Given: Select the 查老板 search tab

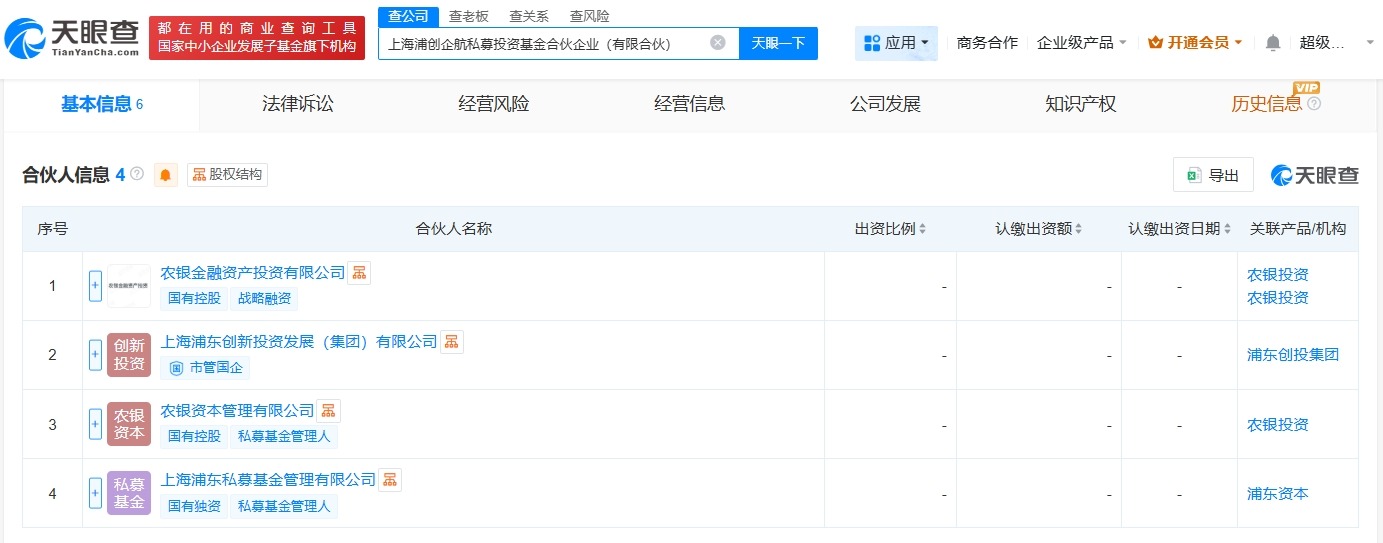Looking at the screenshot, I should [x=468, y=16].
